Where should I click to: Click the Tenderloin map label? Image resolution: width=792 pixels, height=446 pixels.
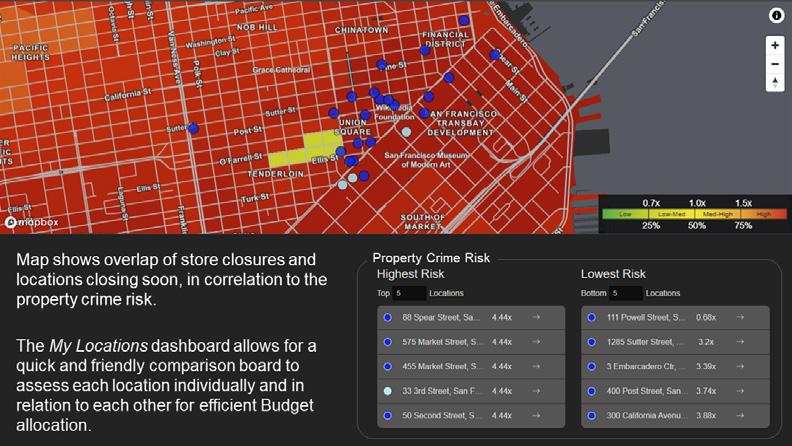click(276, 174)
